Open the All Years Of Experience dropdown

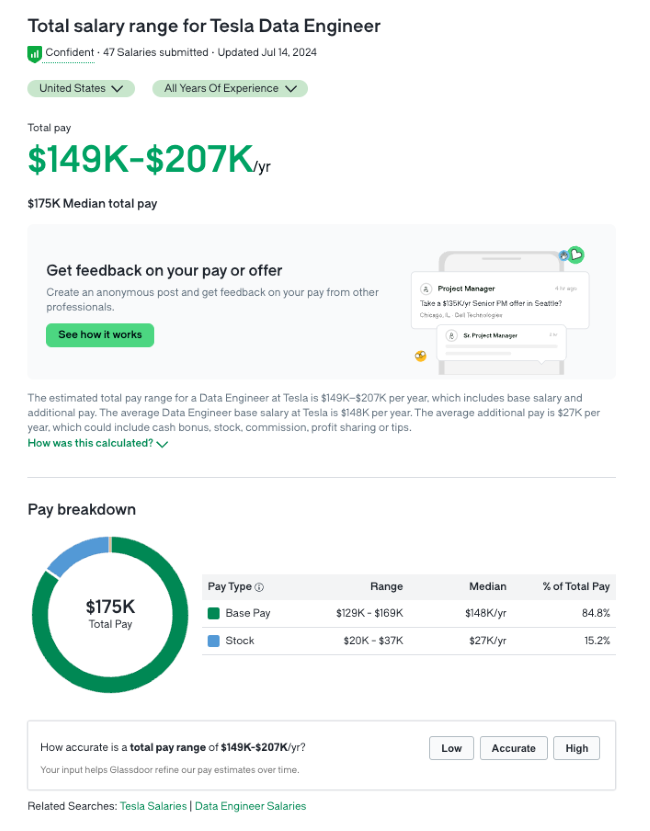click(230, 89)
